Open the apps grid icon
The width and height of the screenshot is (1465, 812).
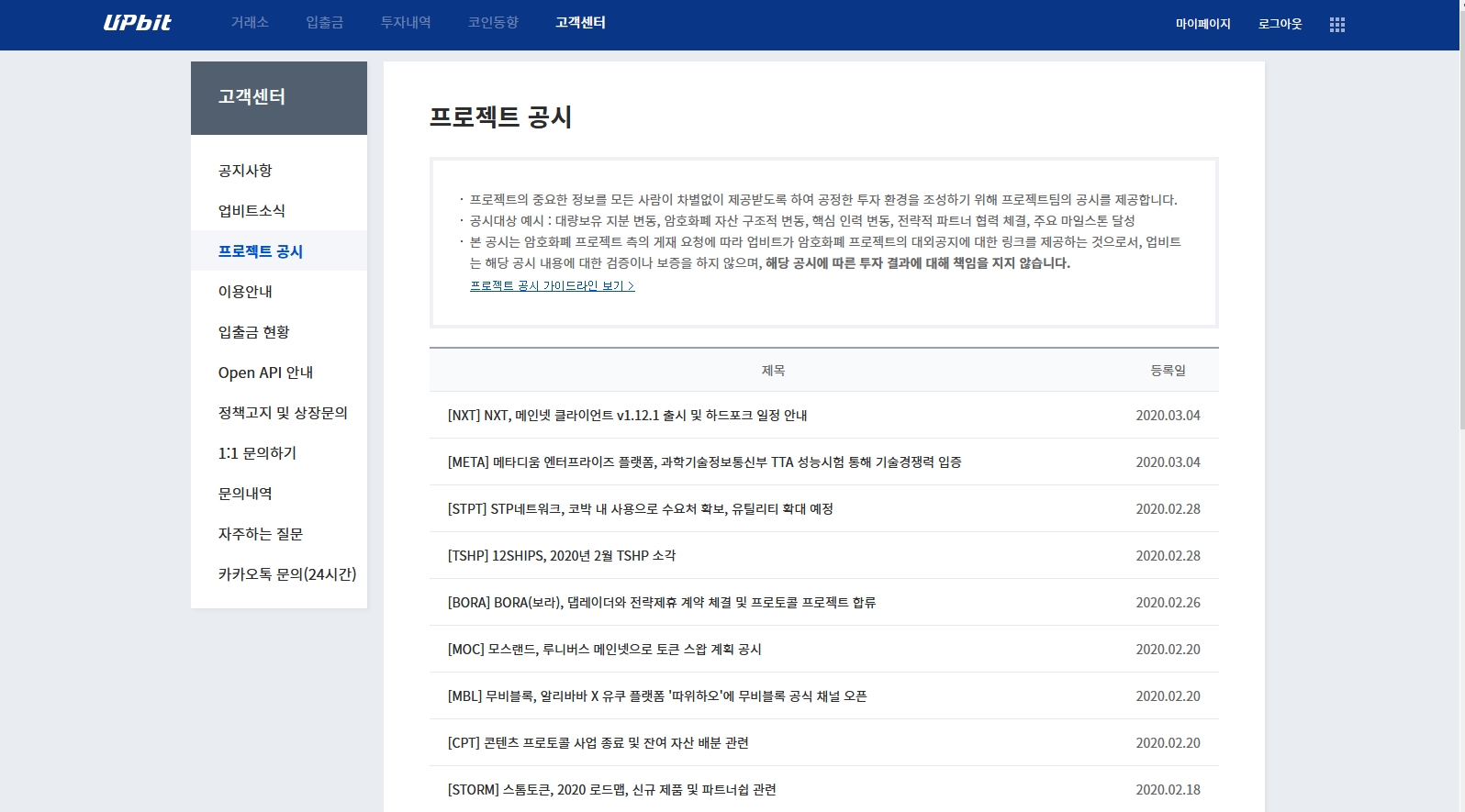[x=1336, y=25]
